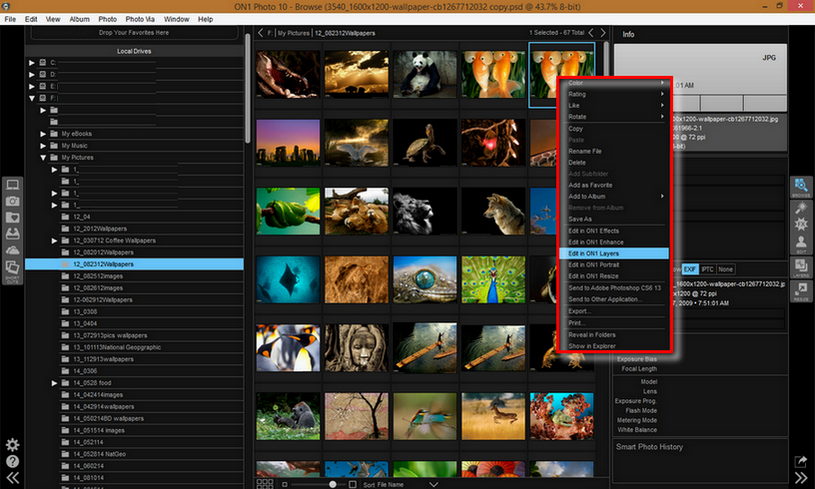815x489 pixels.
Task: Expand the E: drive
Action: coord(32,86)
